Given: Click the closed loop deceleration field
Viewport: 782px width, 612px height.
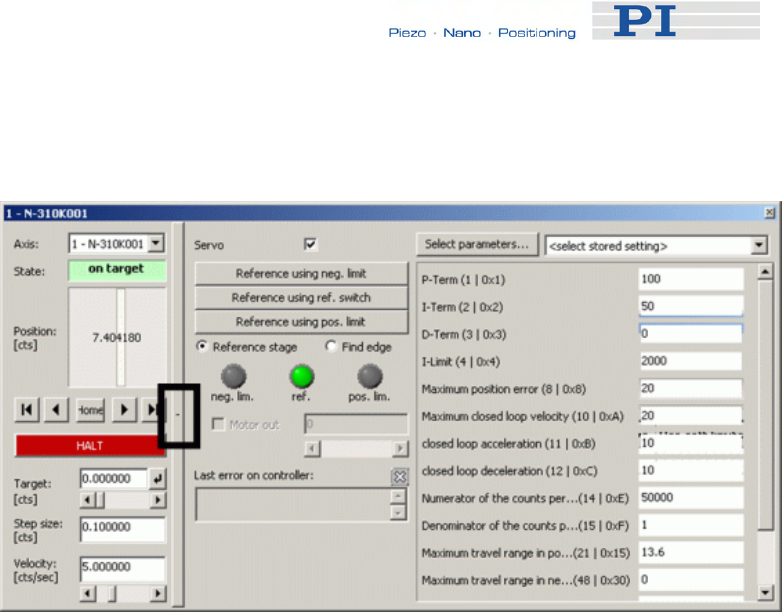Looking at the screenshot, I should [691, 470].
